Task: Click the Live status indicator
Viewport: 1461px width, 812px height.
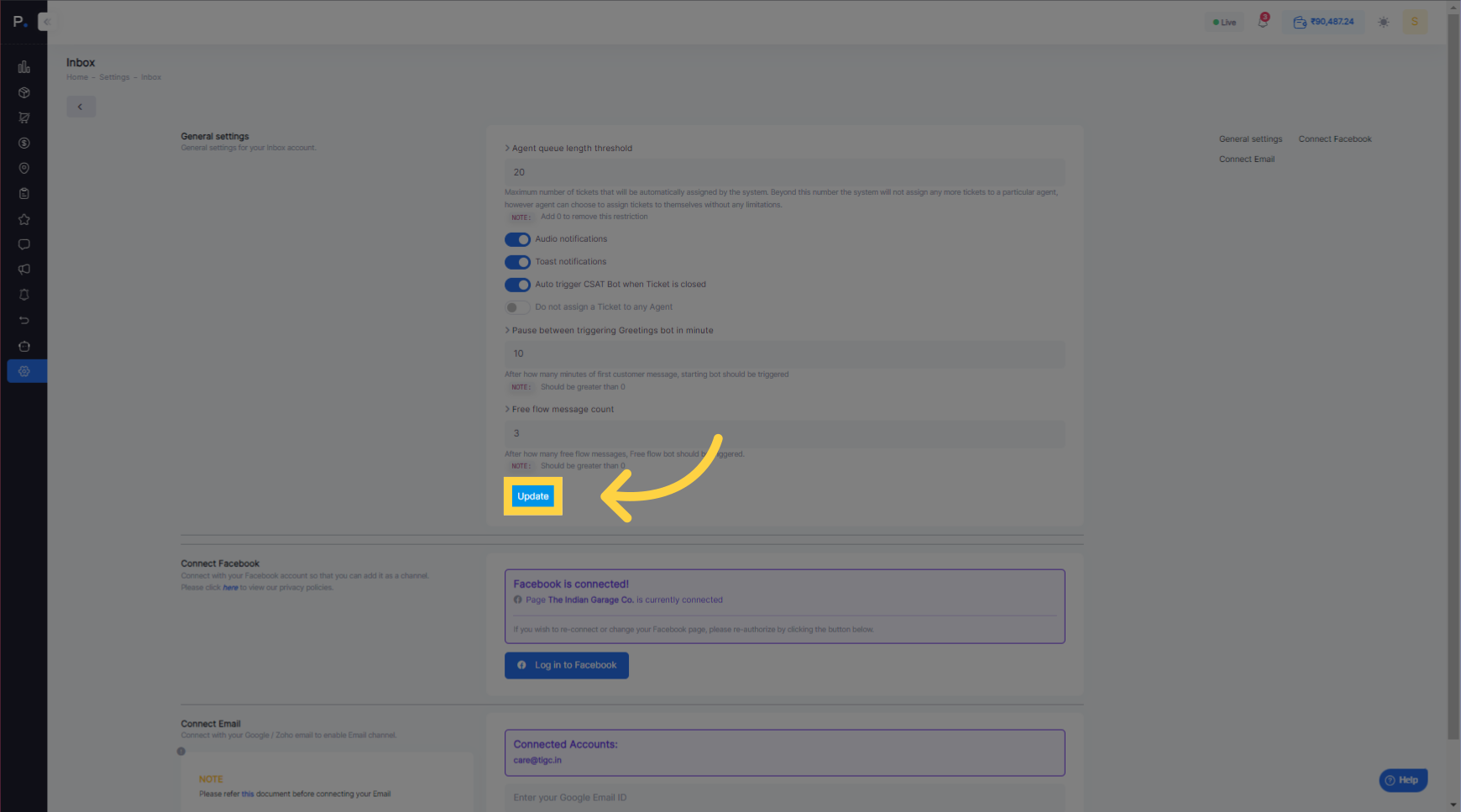Action: coord(1224,22)
